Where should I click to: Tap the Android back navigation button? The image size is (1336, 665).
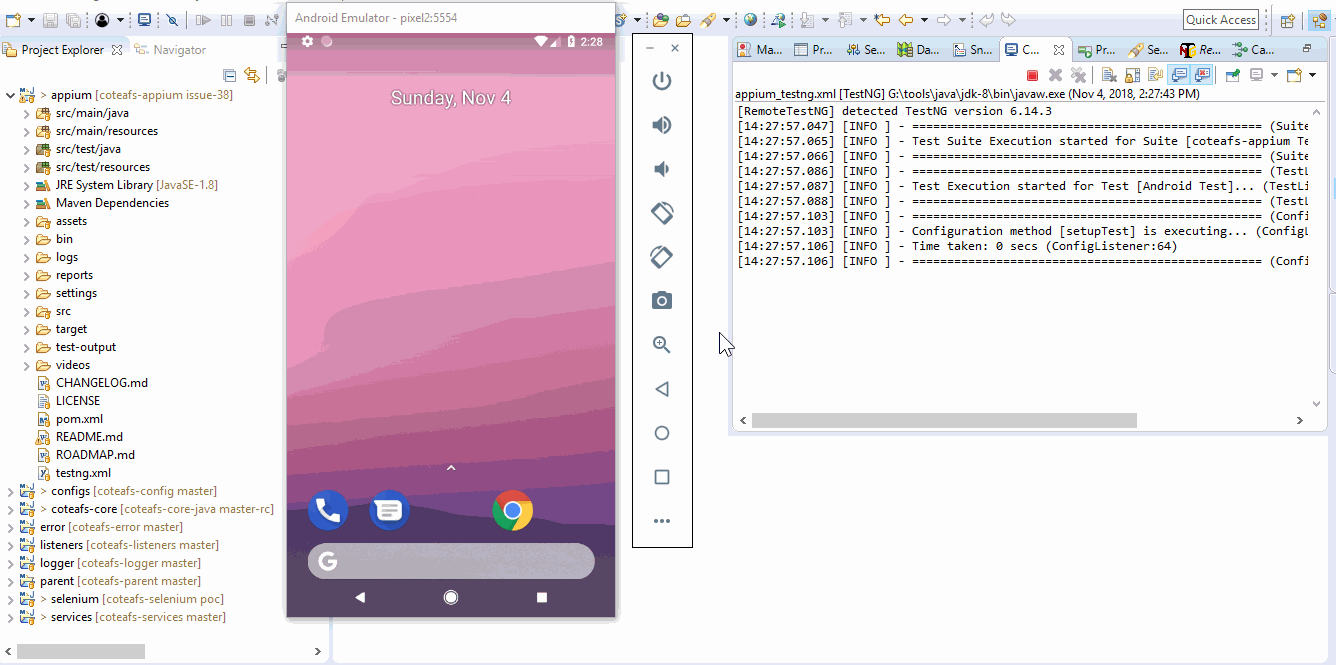click(360, 597)
